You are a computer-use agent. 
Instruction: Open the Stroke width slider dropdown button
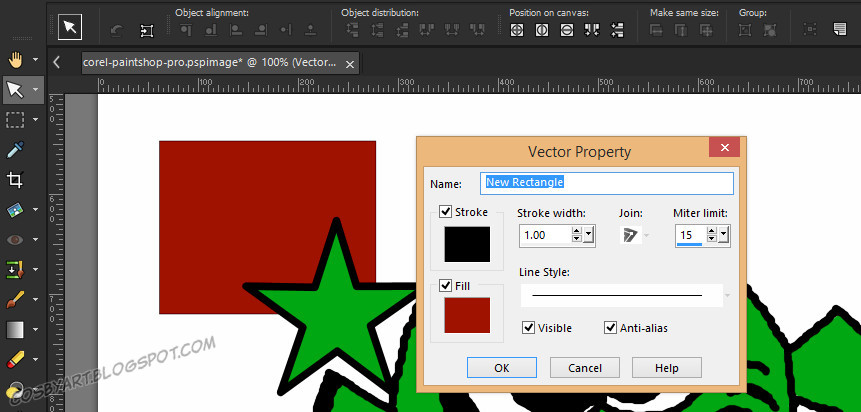coord(588,235)
